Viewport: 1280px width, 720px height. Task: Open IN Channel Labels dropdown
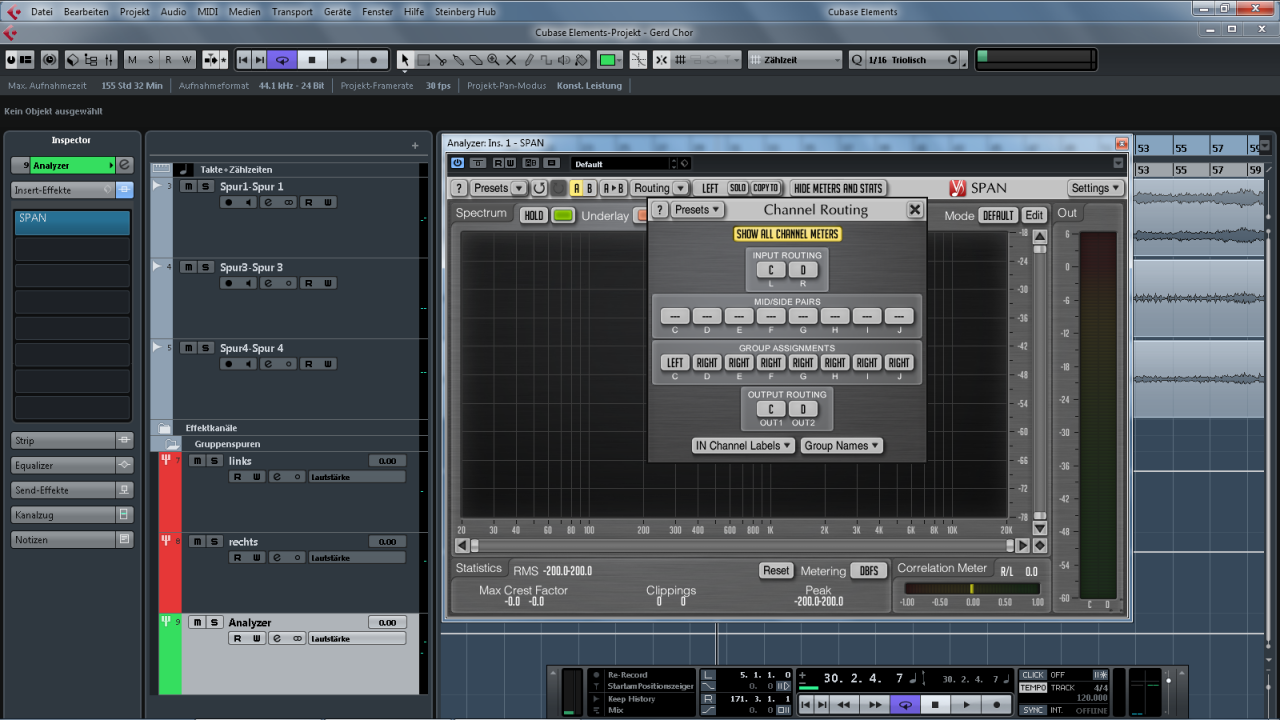click(743, 446)
